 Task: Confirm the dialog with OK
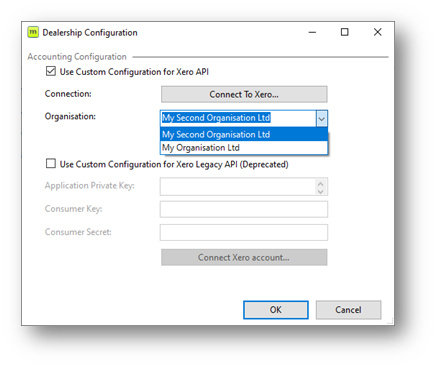tap(276, 310)
